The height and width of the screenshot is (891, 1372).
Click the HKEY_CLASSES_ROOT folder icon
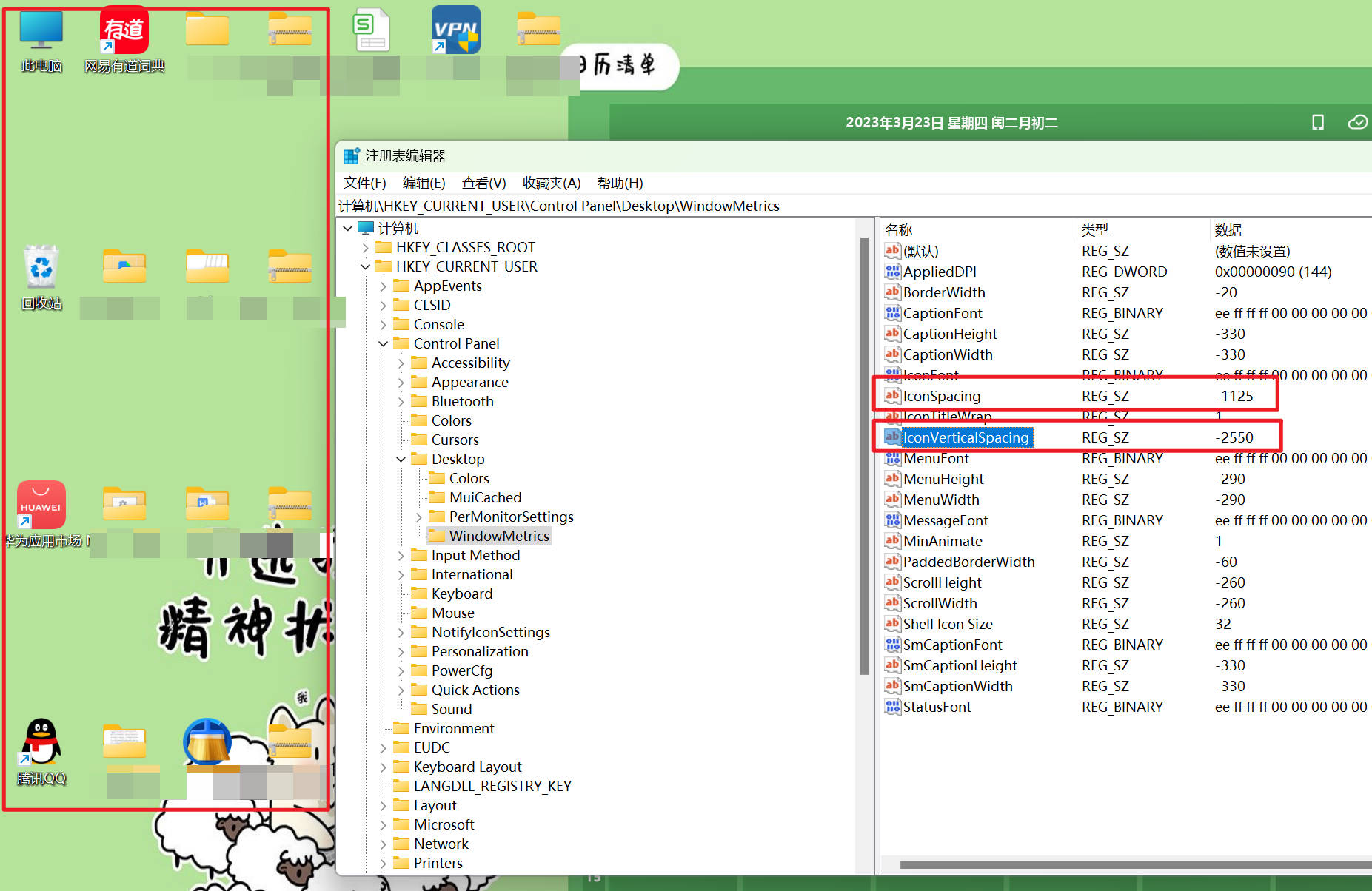point(384,247)
